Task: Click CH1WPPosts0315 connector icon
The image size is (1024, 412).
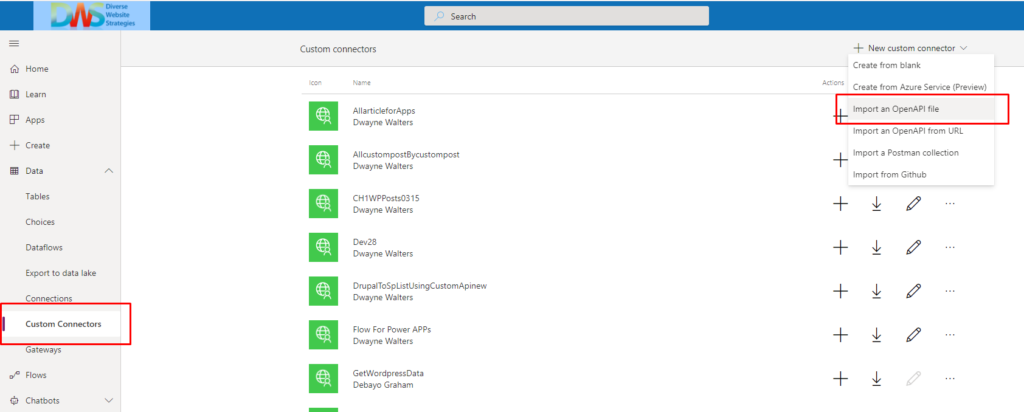Action: coord(323,204)
